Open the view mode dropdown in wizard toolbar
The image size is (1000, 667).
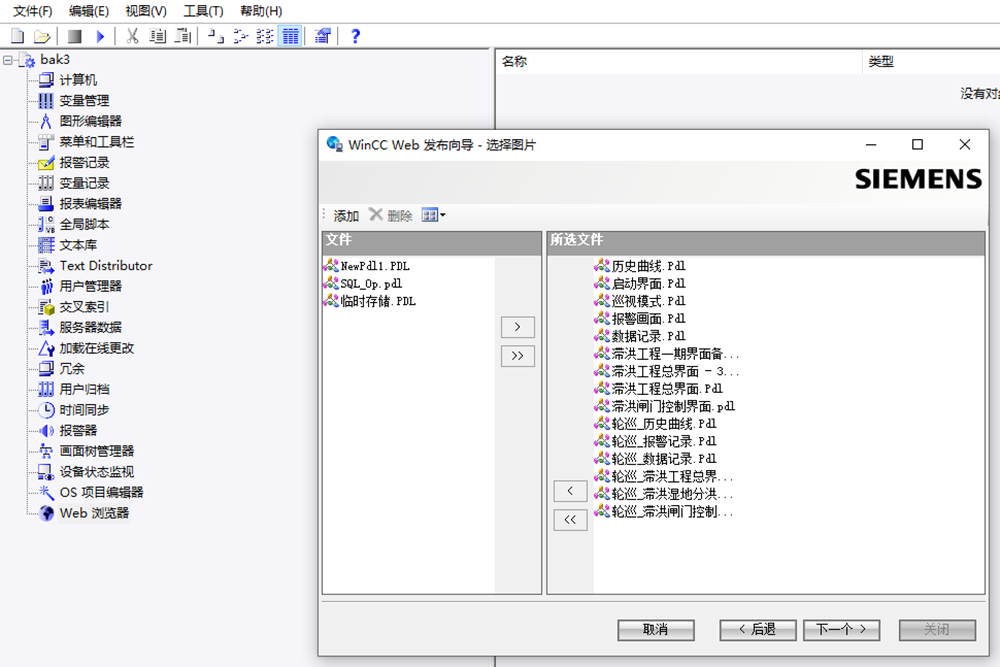(x=434, y=215)
